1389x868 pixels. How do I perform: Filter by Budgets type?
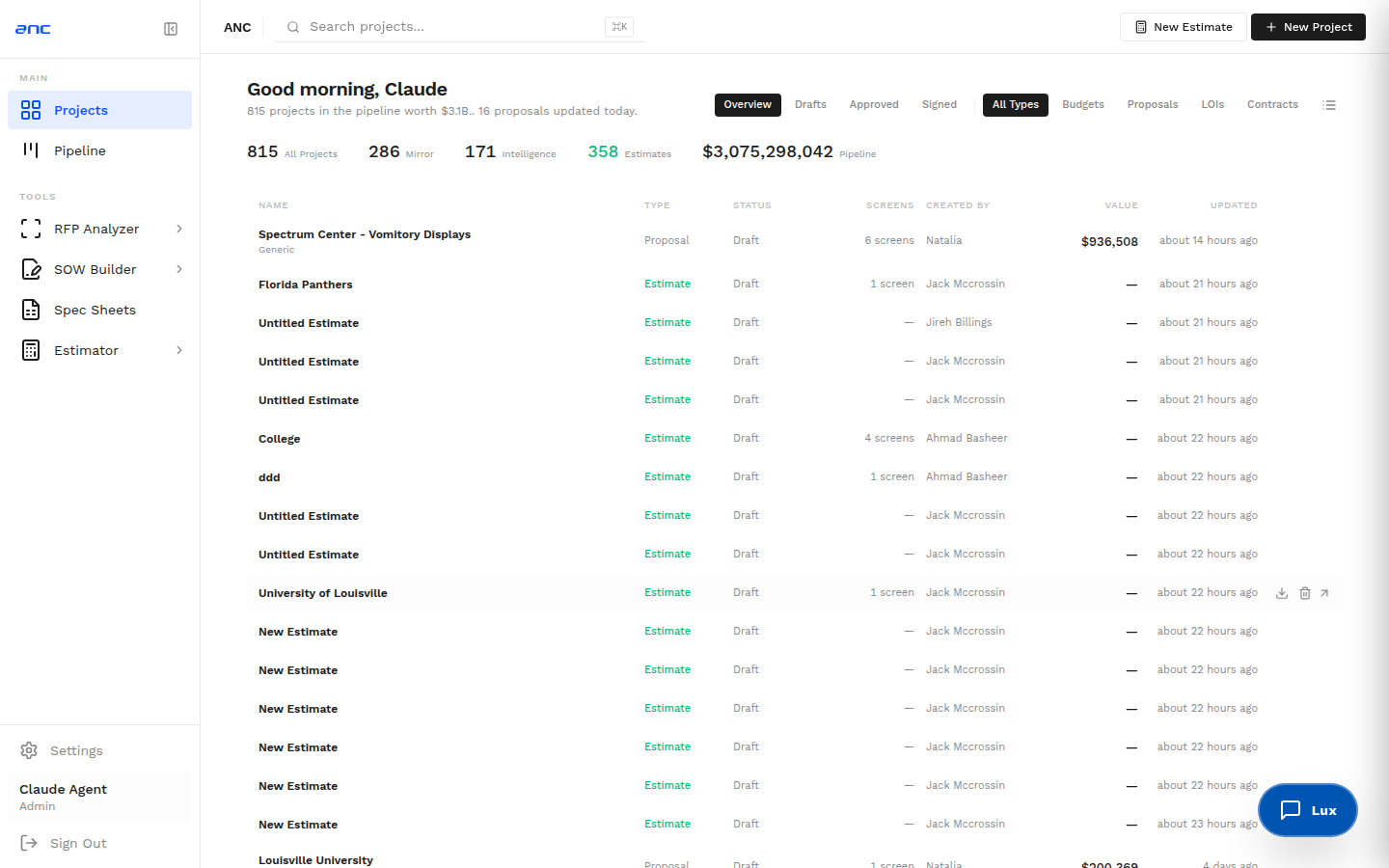(x=1083, y=105)
